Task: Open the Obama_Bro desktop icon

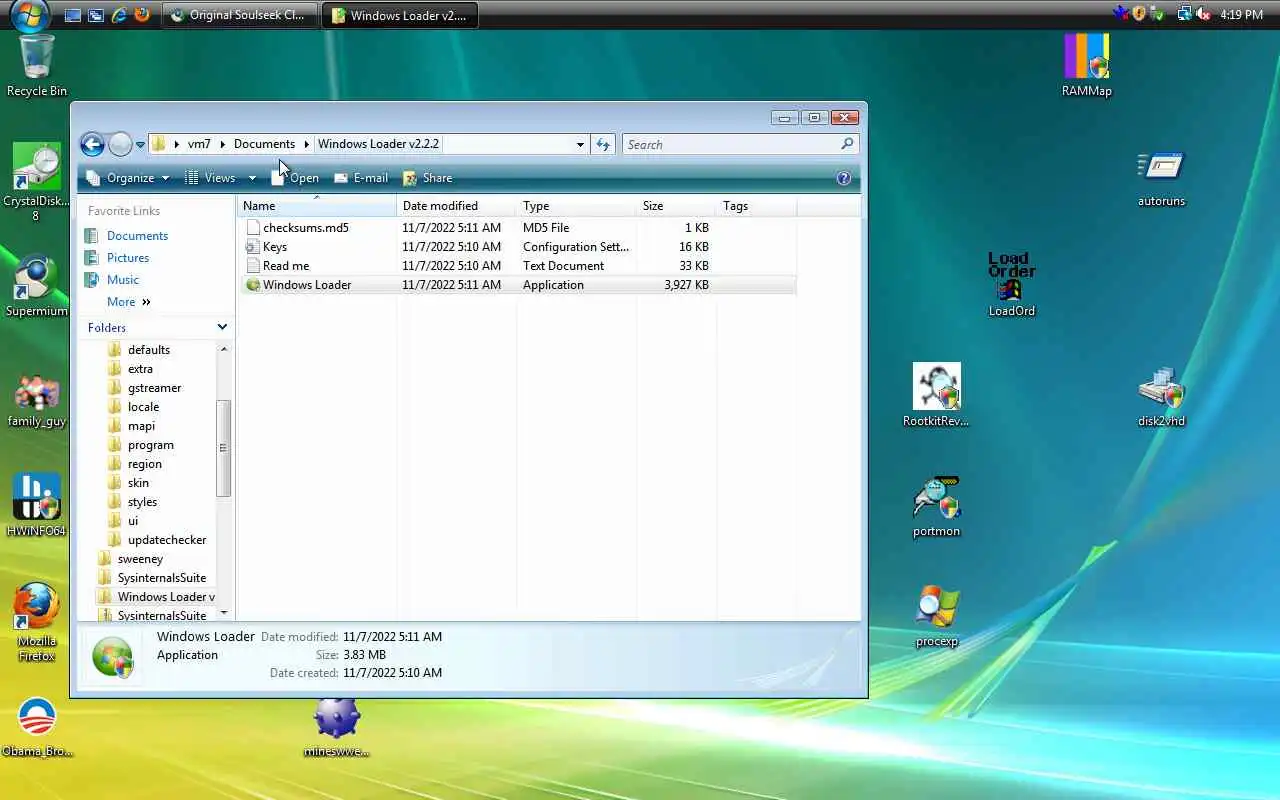Action: 37,726
